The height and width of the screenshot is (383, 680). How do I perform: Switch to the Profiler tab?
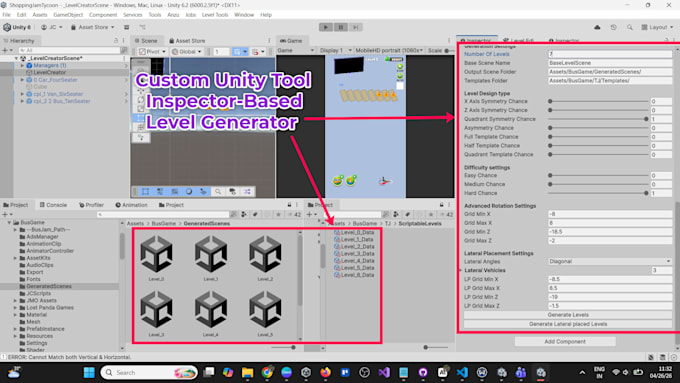(91, 205)
